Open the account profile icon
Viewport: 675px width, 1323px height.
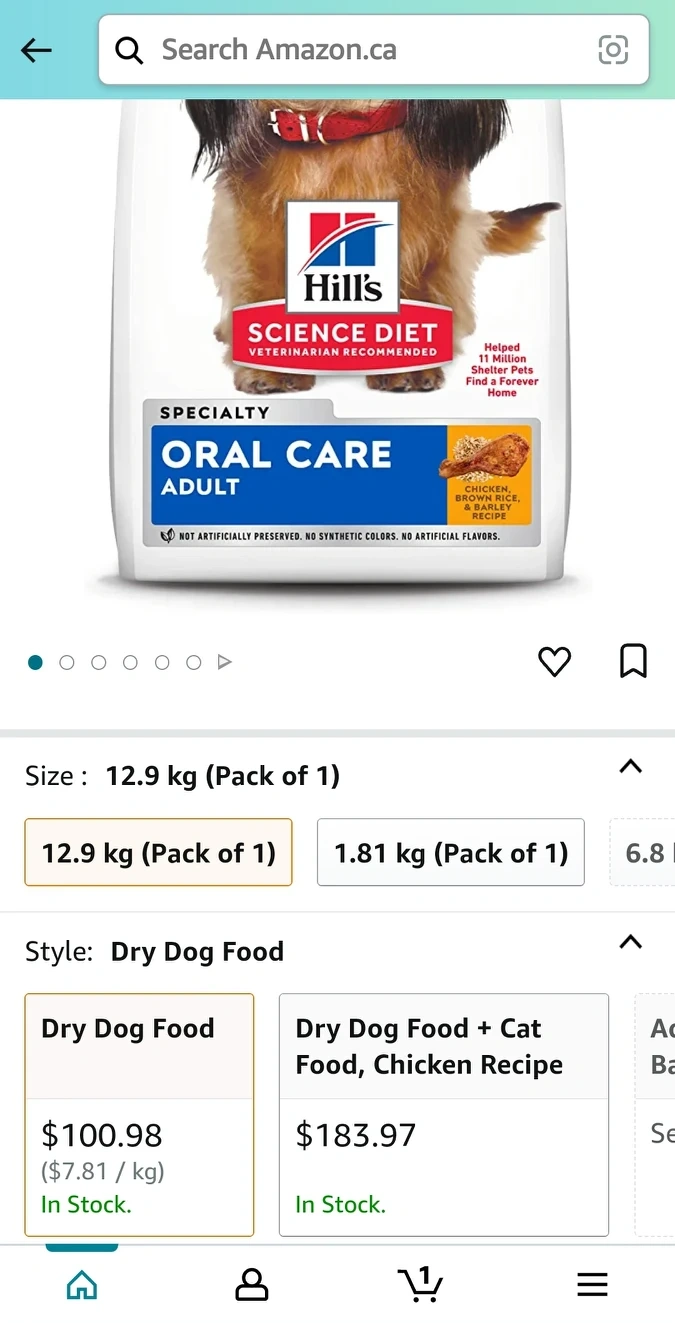tap(252, 1284)
